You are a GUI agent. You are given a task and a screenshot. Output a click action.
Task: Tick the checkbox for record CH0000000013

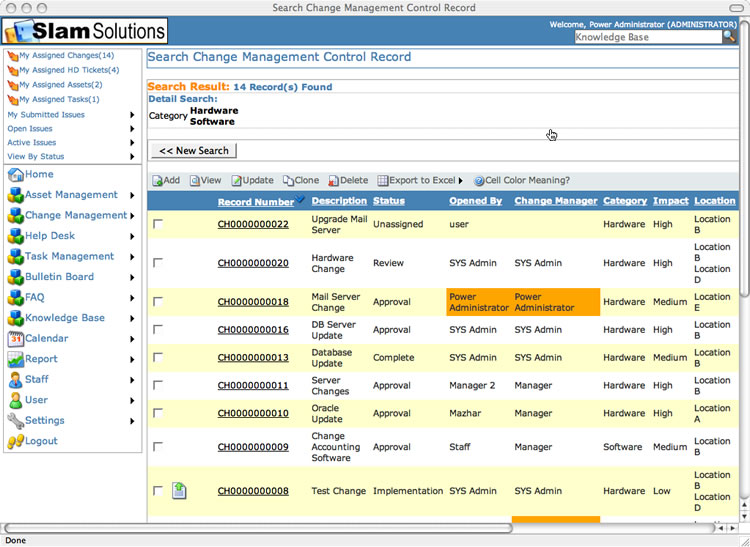[x=158, y=357]
